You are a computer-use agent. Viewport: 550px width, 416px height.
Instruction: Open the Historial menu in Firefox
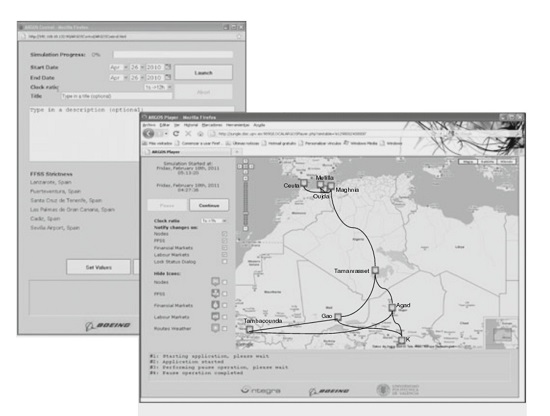191,125
